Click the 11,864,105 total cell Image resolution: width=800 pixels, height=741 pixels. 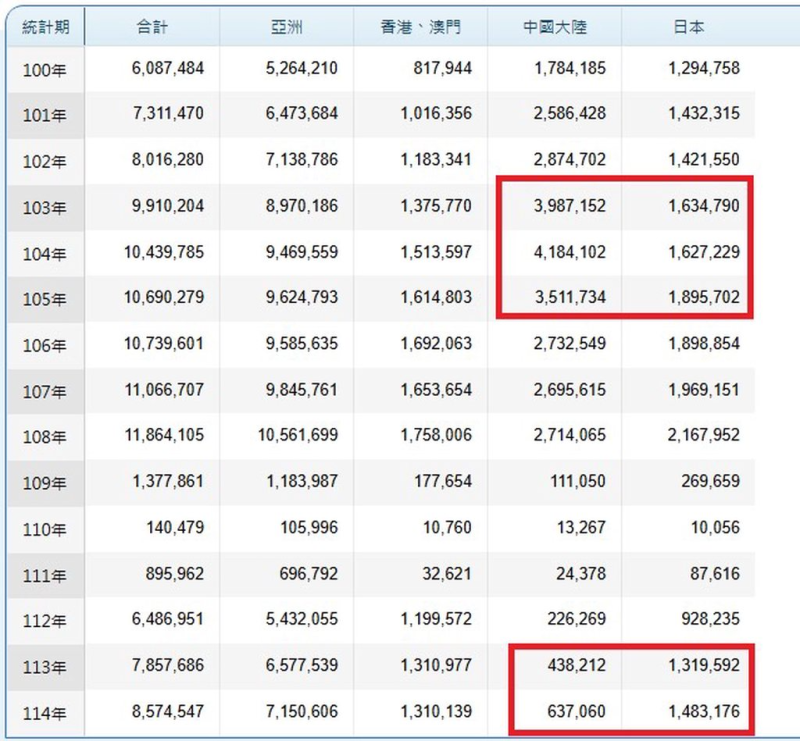pyautogui.click(x=164, y=436)
